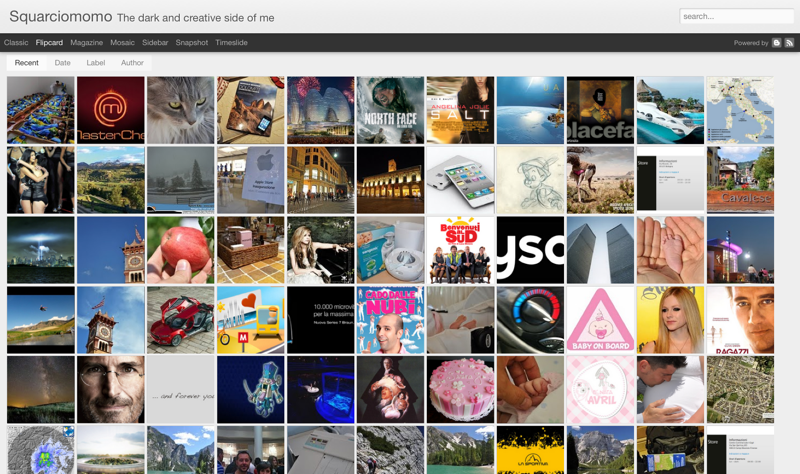
Task: Open the MasterChef logo thumbnail
Action: pyautogui.click(x=111, y=110)
